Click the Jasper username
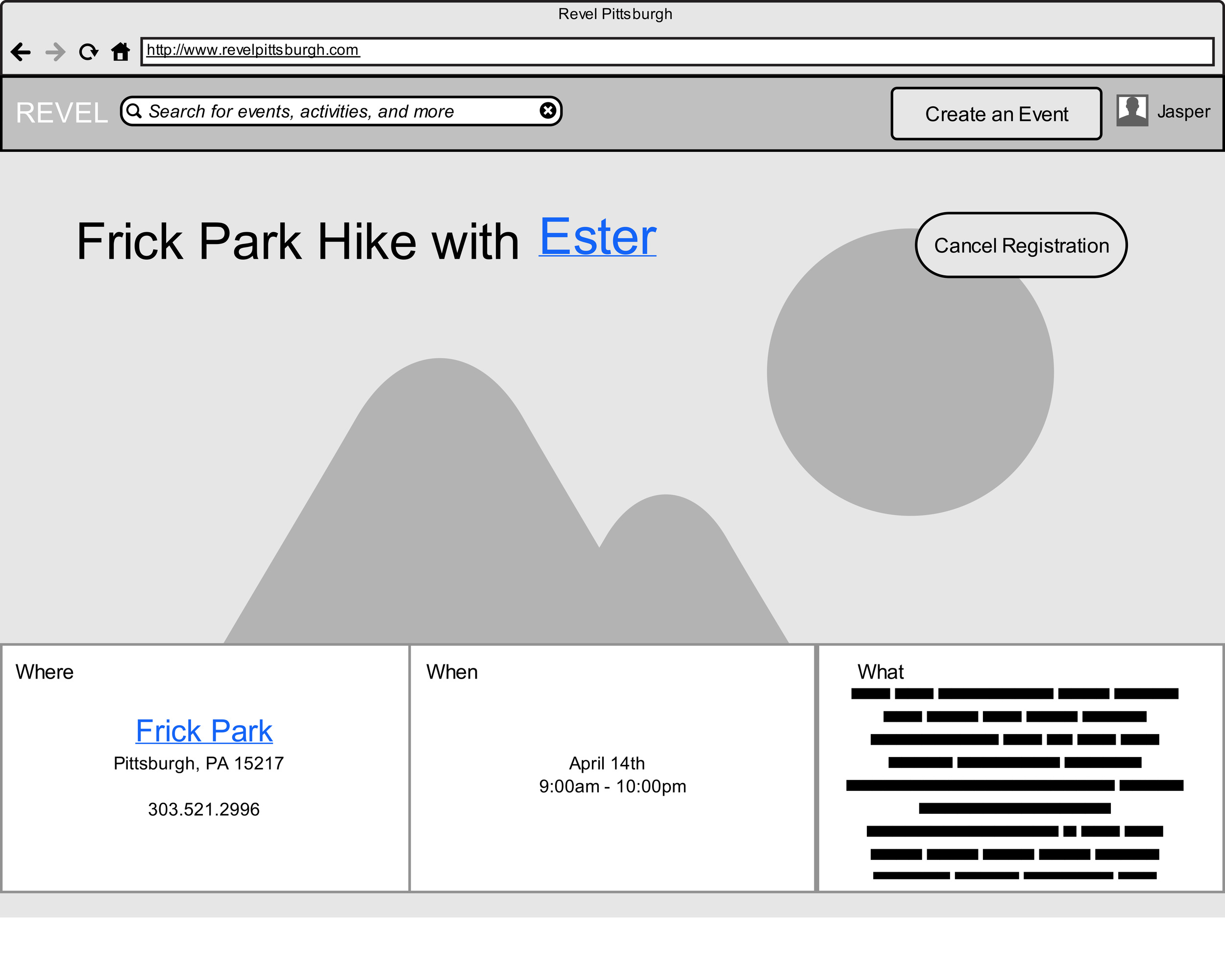This screenshot has height=980, width=1225. pos(1183,111)
